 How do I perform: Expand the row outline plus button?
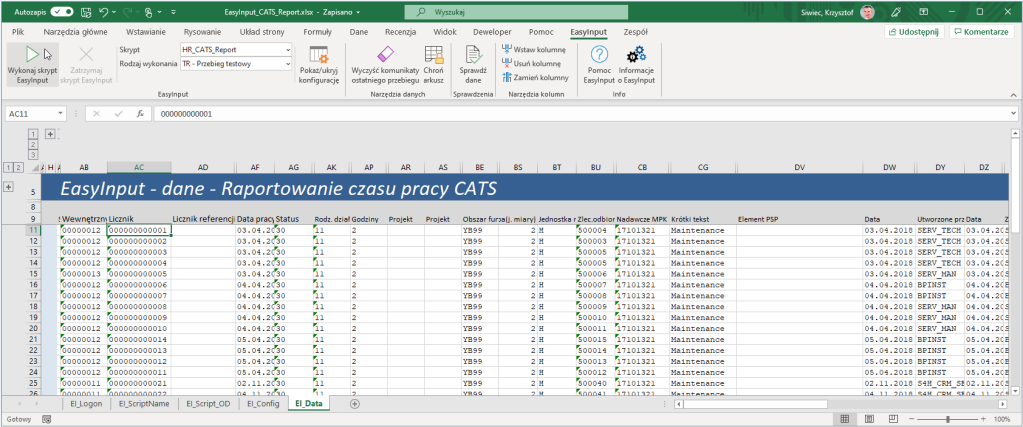9,187
